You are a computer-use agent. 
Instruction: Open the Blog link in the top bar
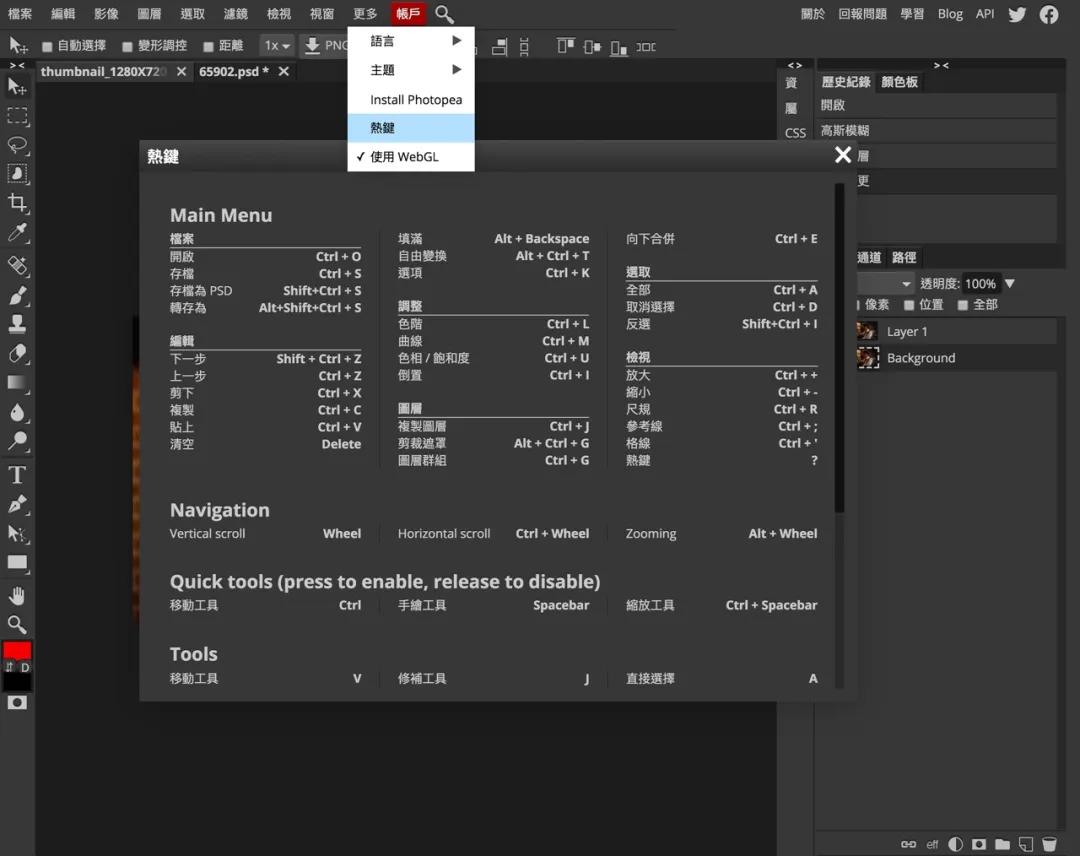pyautogui.click(x=950, y=14)
